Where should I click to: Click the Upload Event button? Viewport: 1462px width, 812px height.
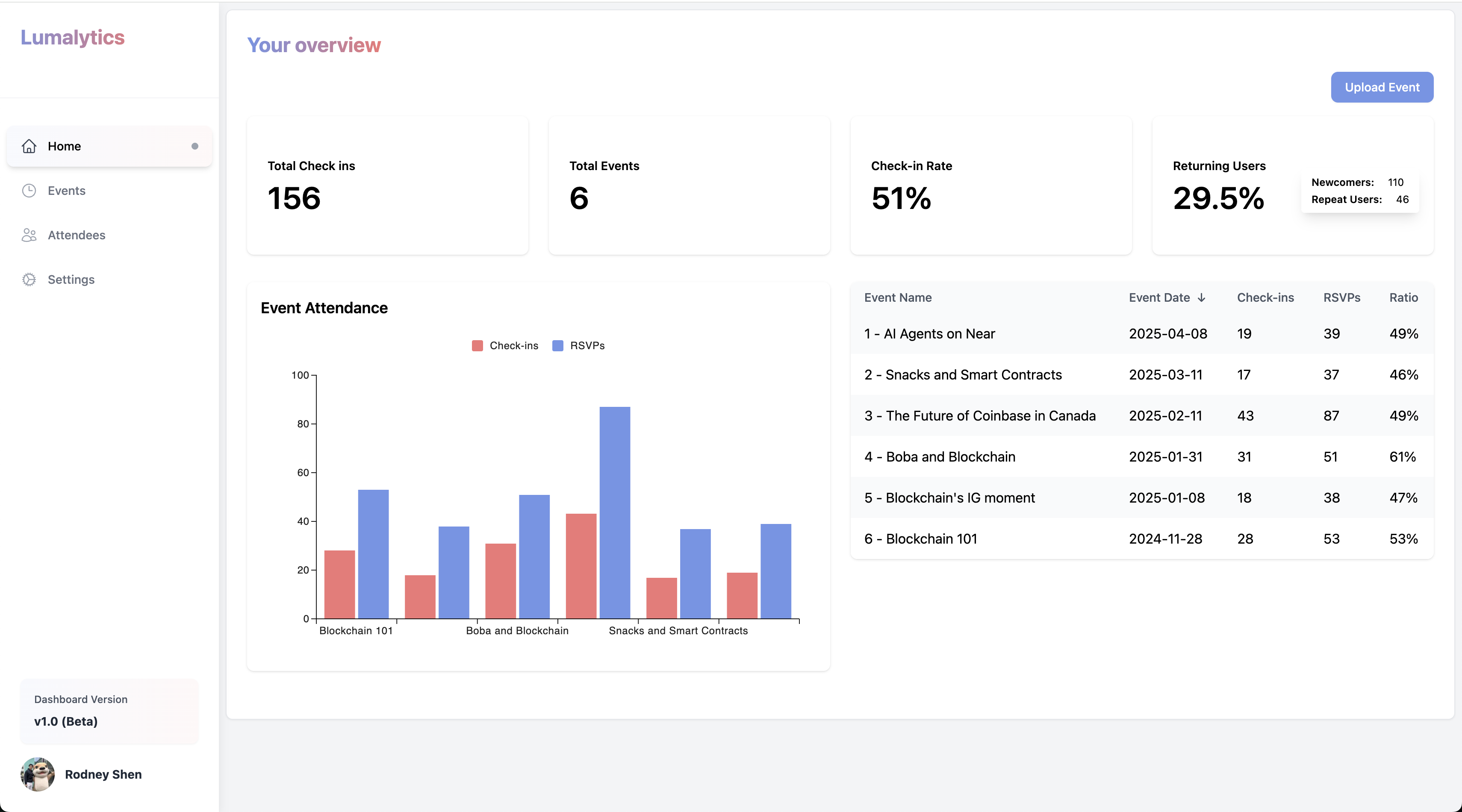pyautogui.click(x=1382, y=87)
